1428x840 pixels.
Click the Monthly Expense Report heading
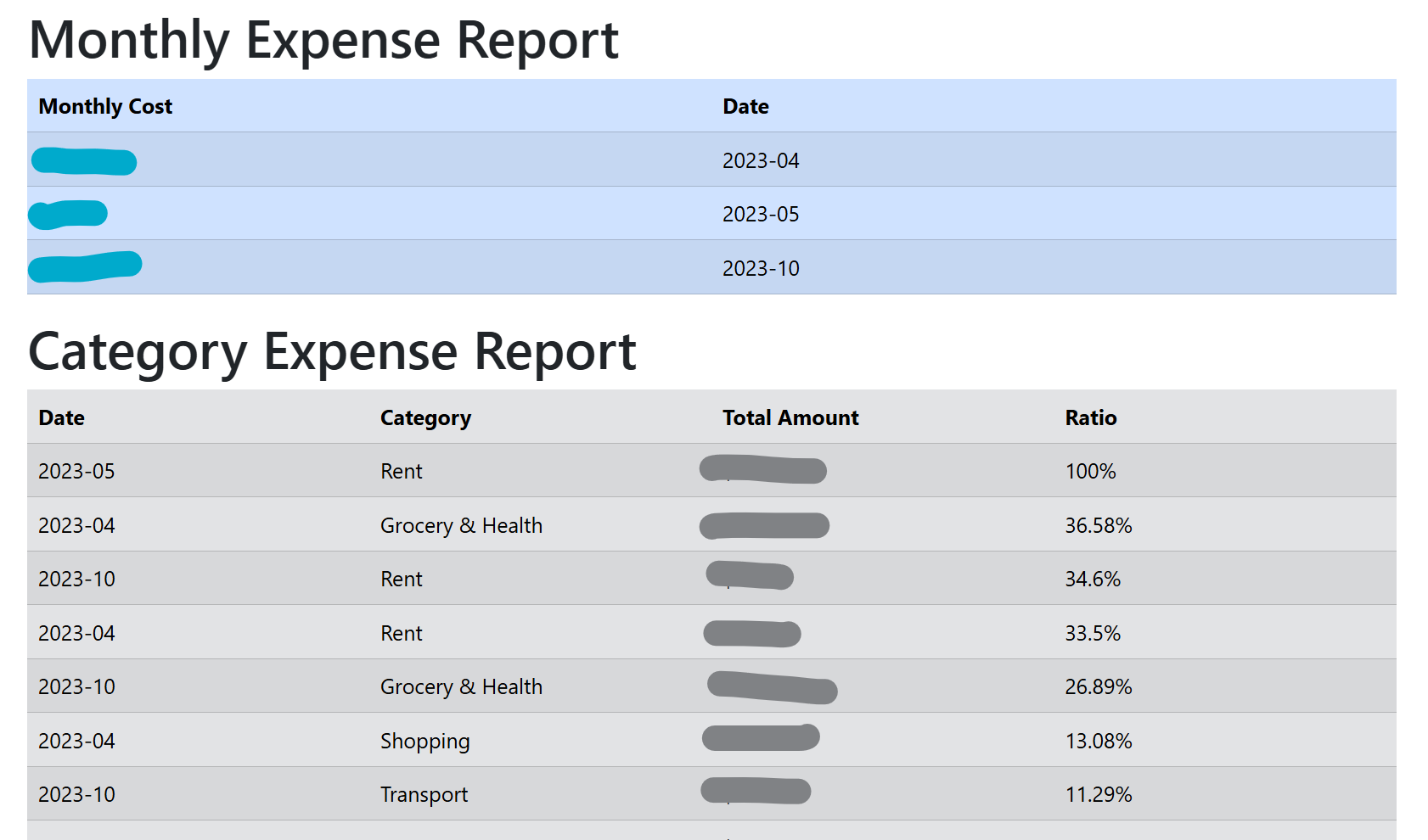[323, 41]
